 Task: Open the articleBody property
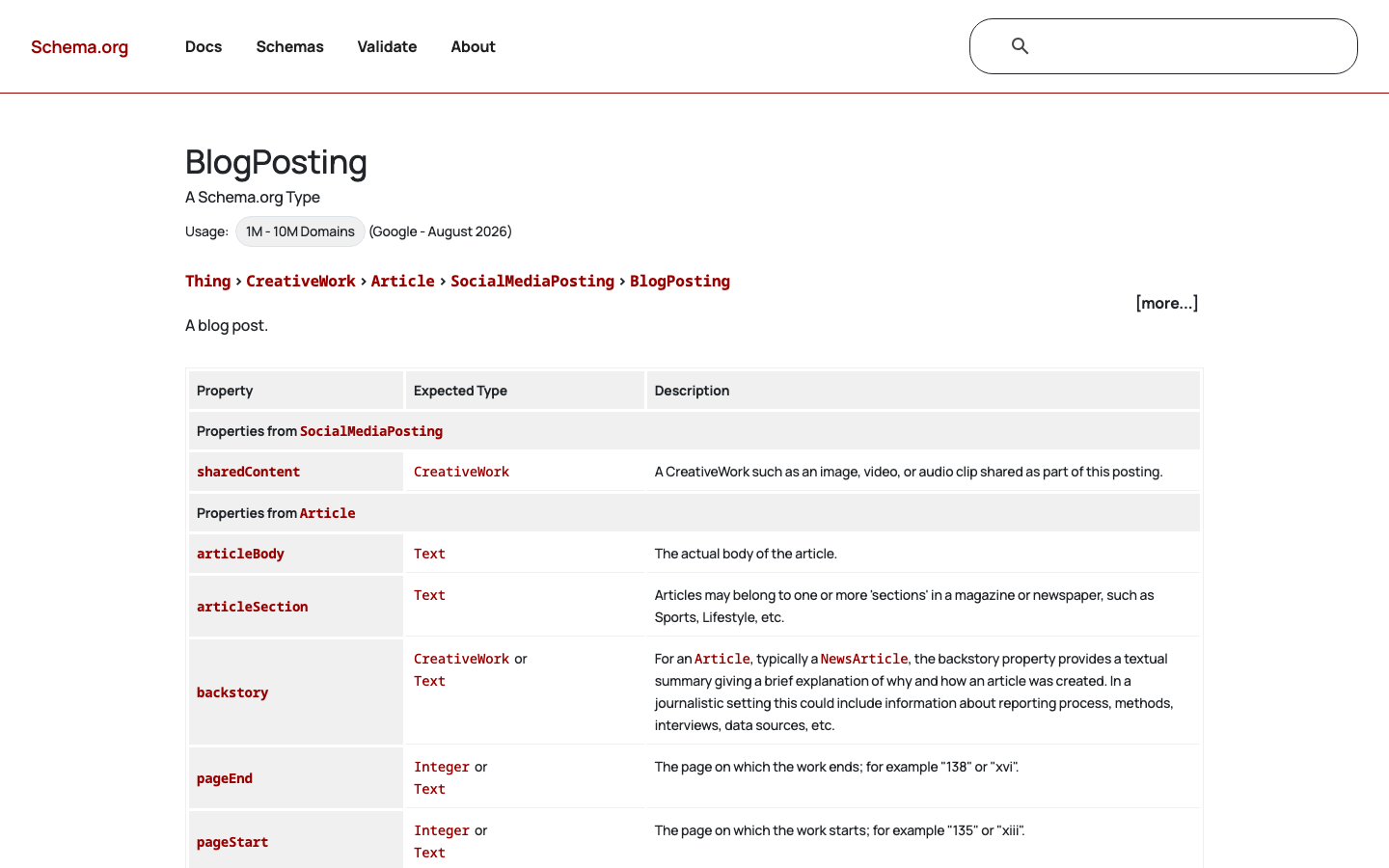[x=240, y=554]
